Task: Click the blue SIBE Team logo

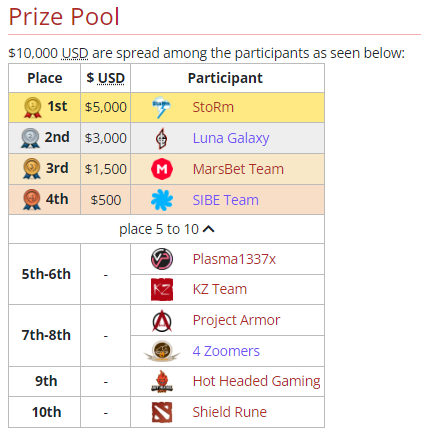Action: pos(162,200)
